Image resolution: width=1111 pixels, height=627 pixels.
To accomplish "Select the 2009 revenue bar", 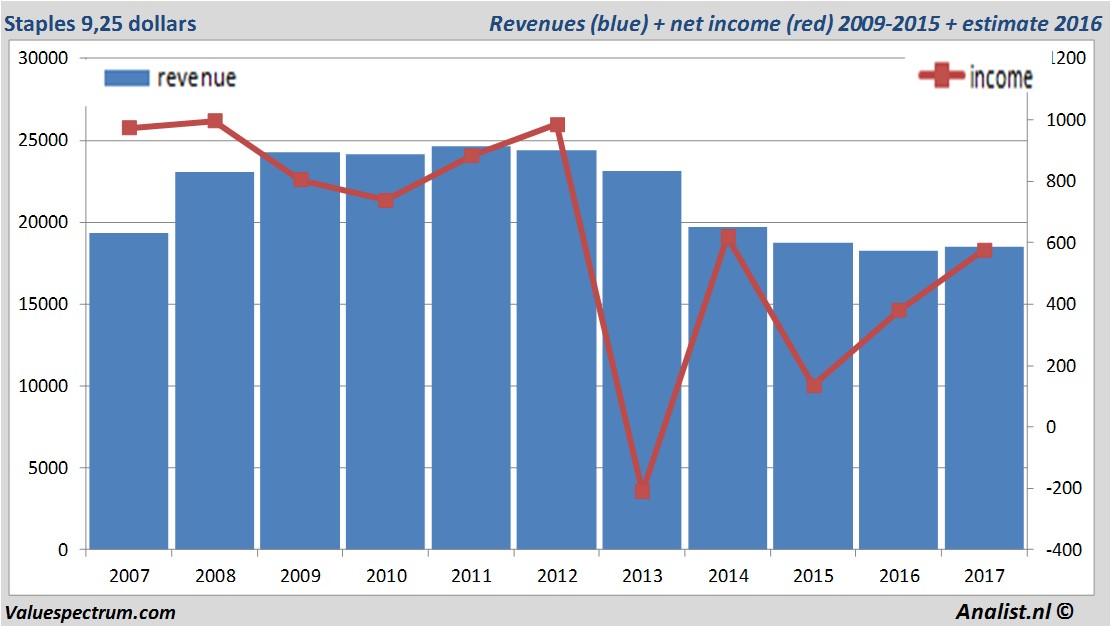I will [x=300, y=351].
